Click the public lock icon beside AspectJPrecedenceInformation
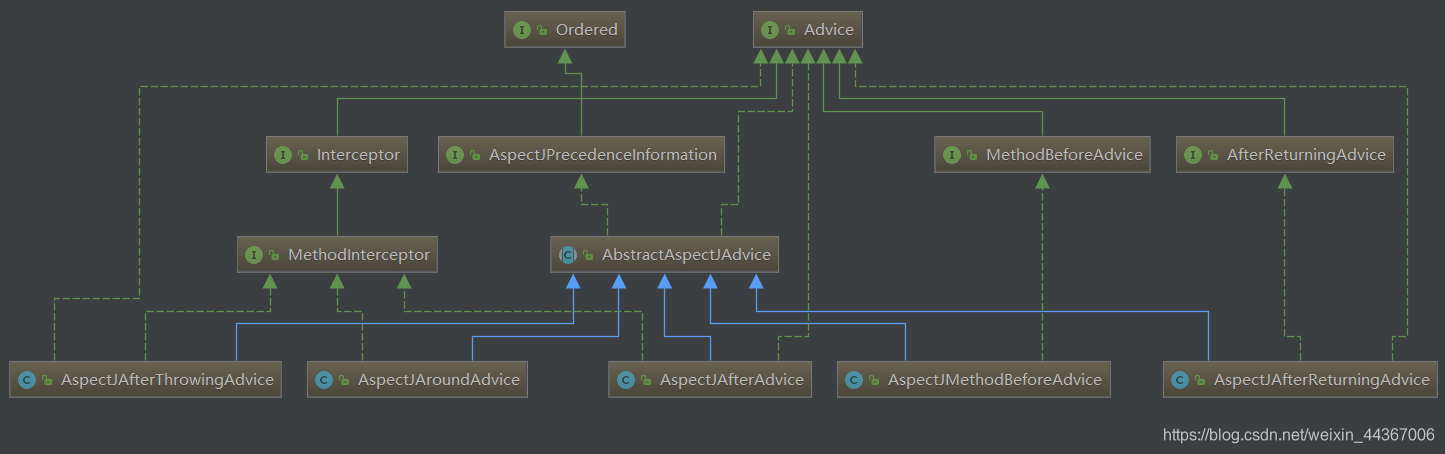This screenshot has height=454, width=1445. point(476,156)
